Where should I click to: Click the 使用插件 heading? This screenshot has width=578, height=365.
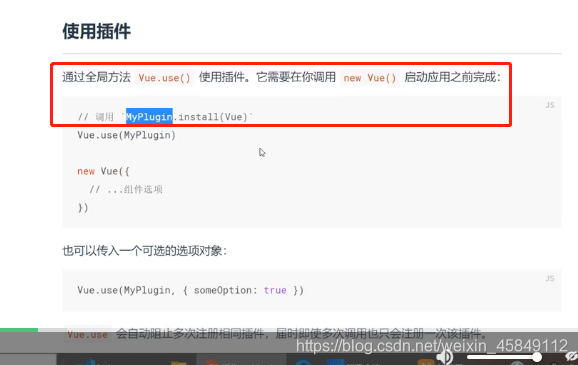[97, 31]
